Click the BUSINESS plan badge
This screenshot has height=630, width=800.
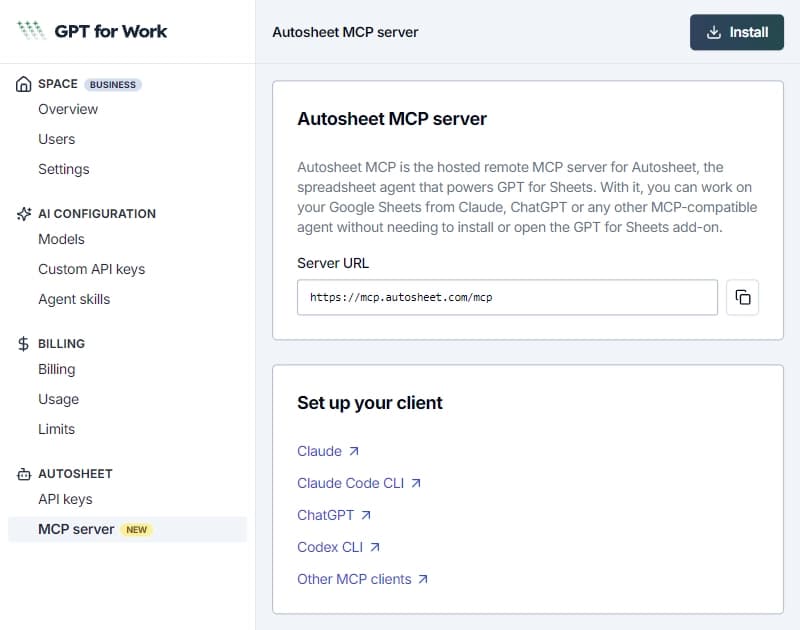click(113, 85)
